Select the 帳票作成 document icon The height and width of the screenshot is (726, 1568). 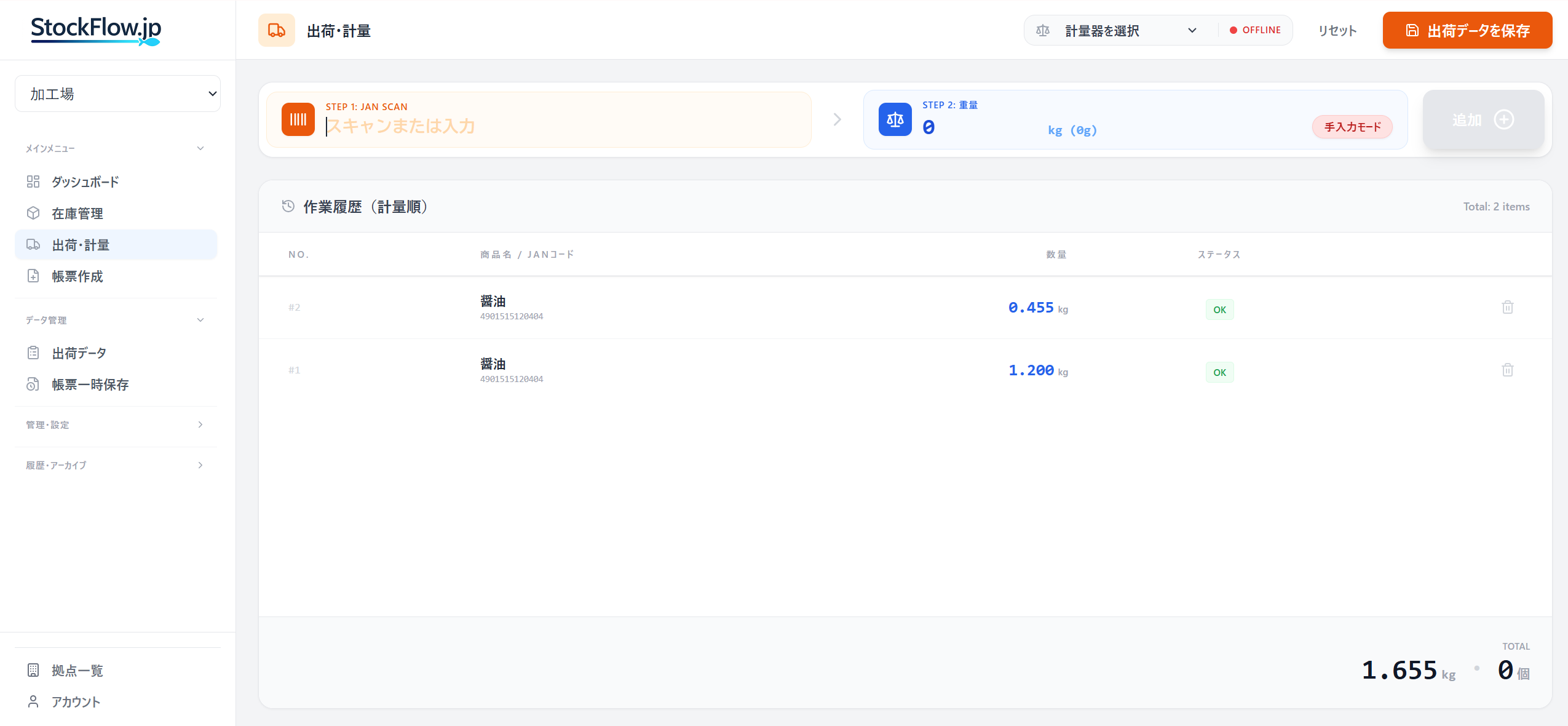click(34, 276)
